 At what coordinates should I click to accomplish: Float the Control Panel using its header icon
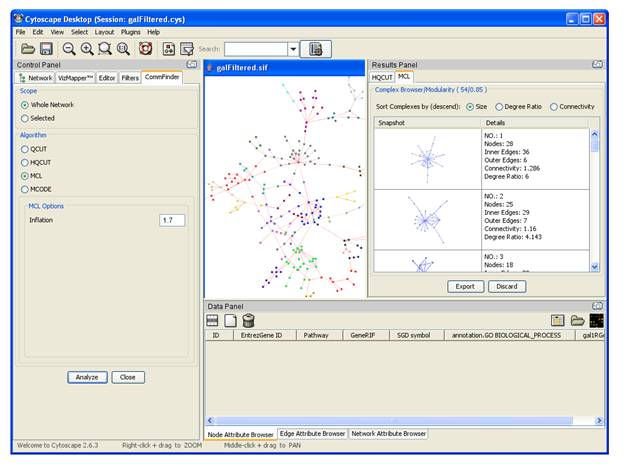pos(192,64)
